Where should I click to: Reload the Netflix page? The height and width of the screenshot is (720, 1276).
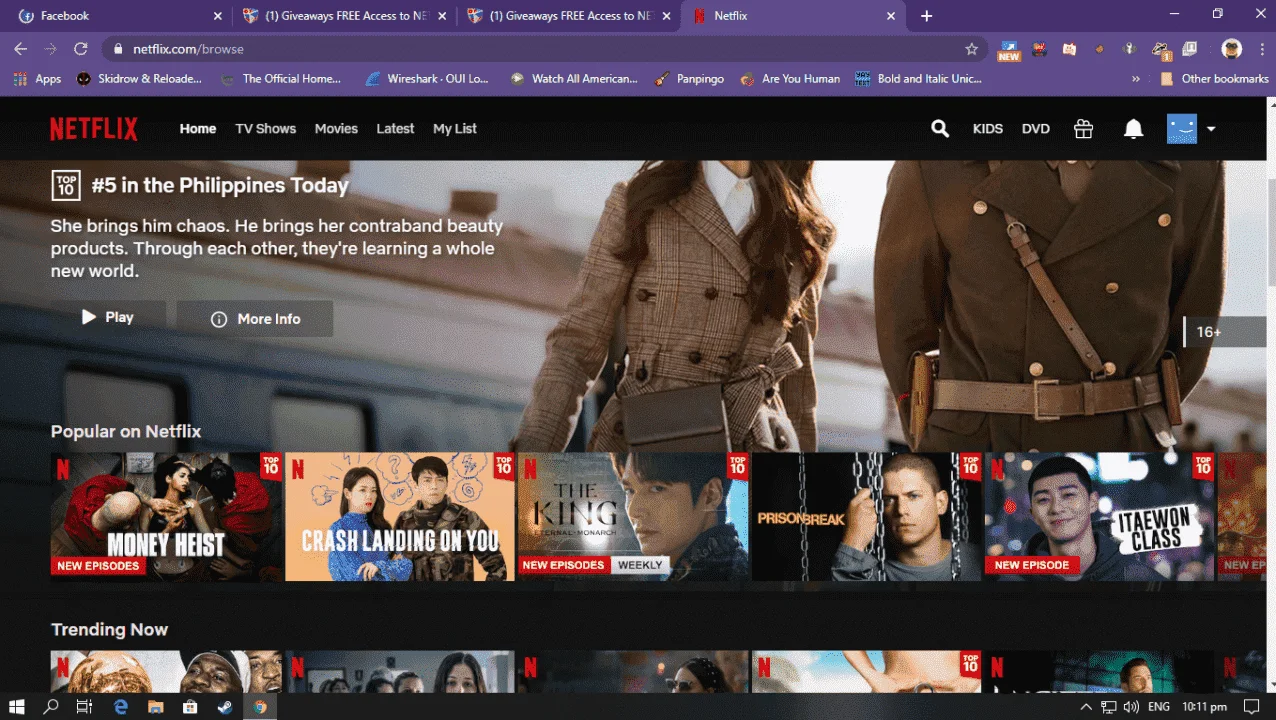point(81,49)
